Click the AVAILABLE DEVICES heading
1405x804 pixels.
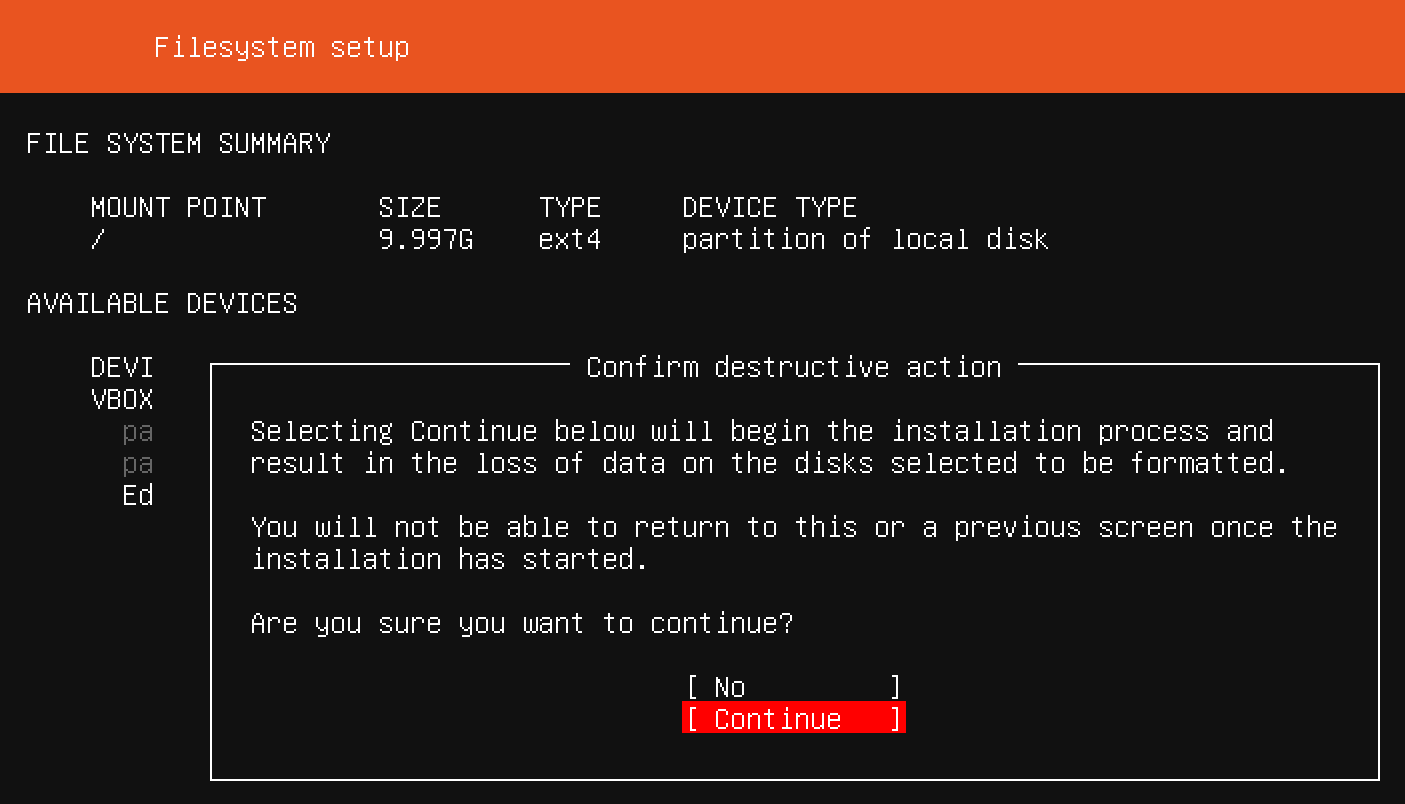pyautogui.click(x=162, y=303)
